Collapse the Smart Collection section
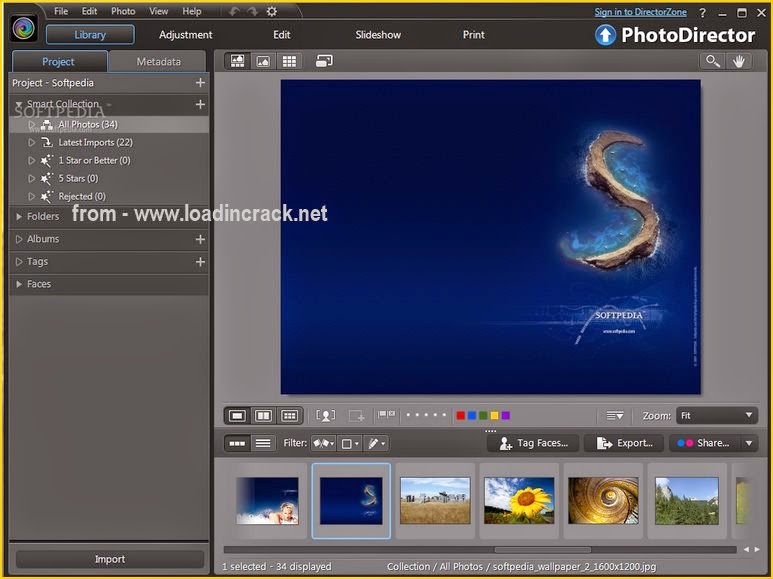Screen dimensions: 773x579 point(19,105)
